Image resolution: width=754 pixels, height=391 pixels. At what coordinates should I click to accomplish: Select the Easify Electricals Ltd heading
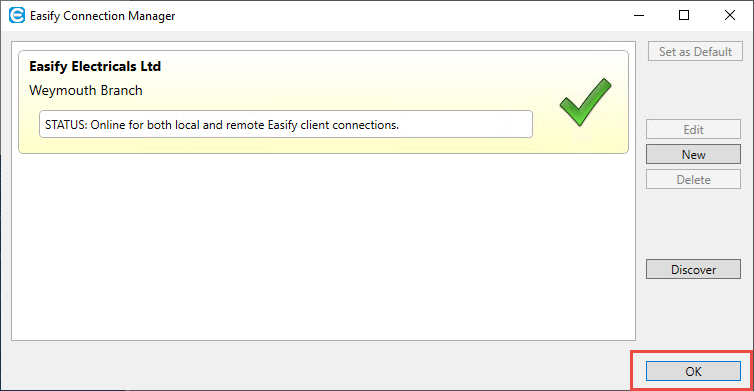coord(95,66)
